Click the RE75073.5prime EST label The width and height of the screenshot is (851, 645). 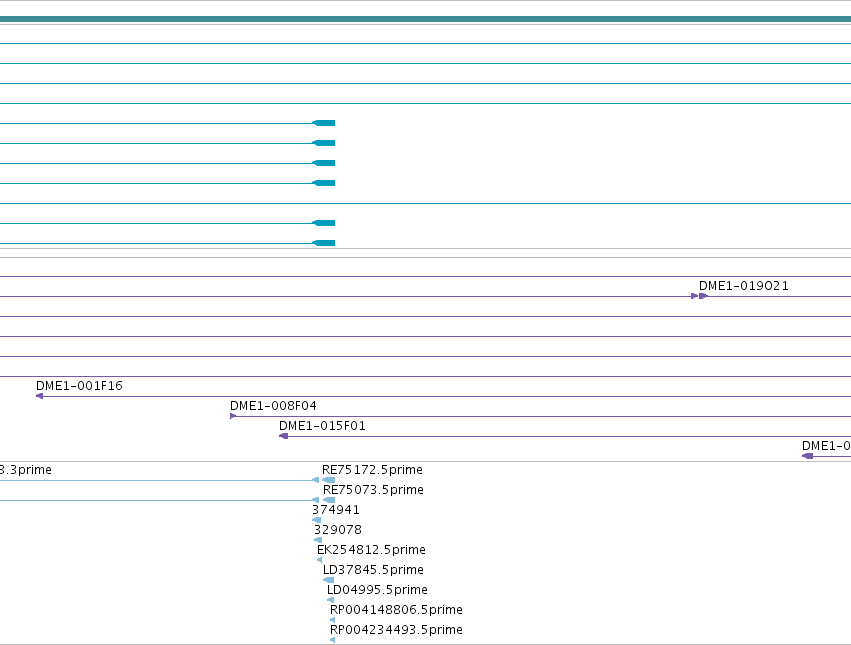(x=373, y=490)
